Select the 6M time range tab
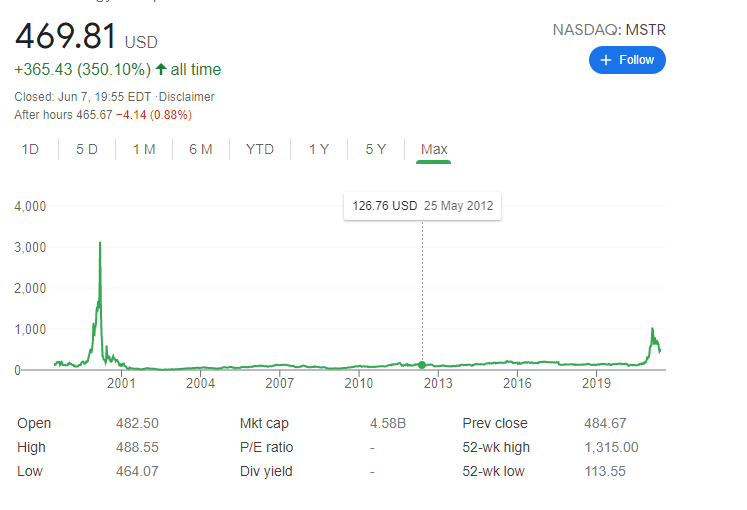This screenshot has height=510, width=747. (201, 149)
